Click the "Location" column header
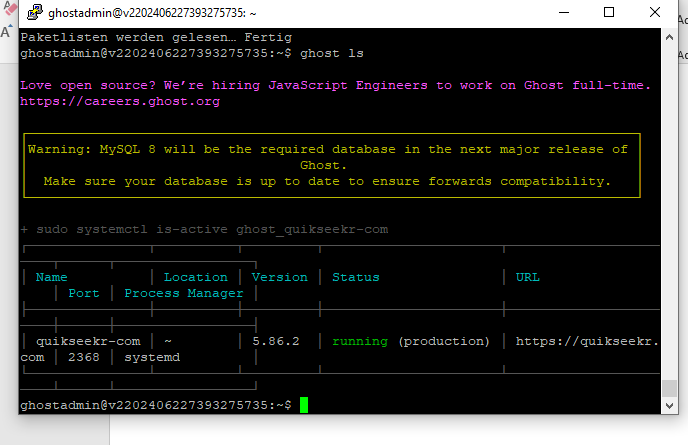The width and height of the screenshot is (688, 445). pyautogui.click(x=196, y=277)
